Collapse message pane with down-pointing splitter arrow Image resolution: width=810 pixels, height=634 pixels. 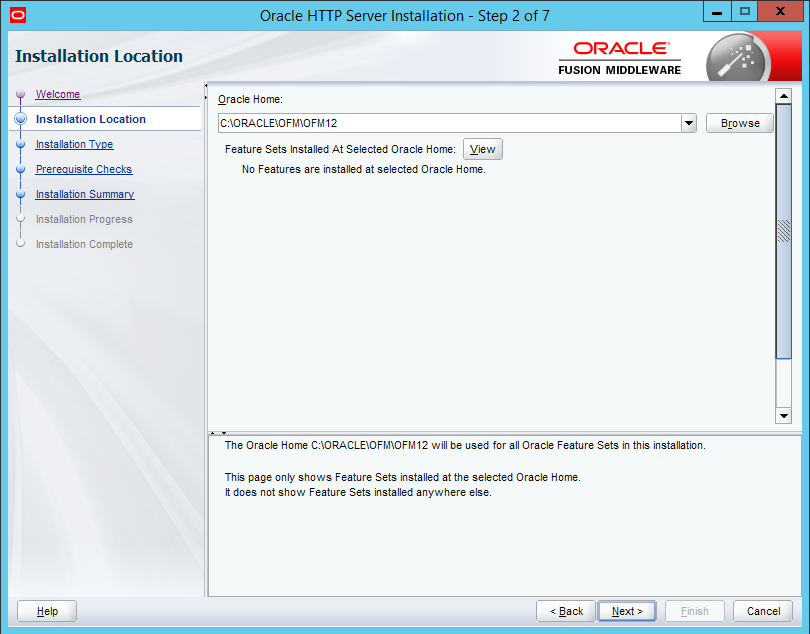tap(224, 431)
